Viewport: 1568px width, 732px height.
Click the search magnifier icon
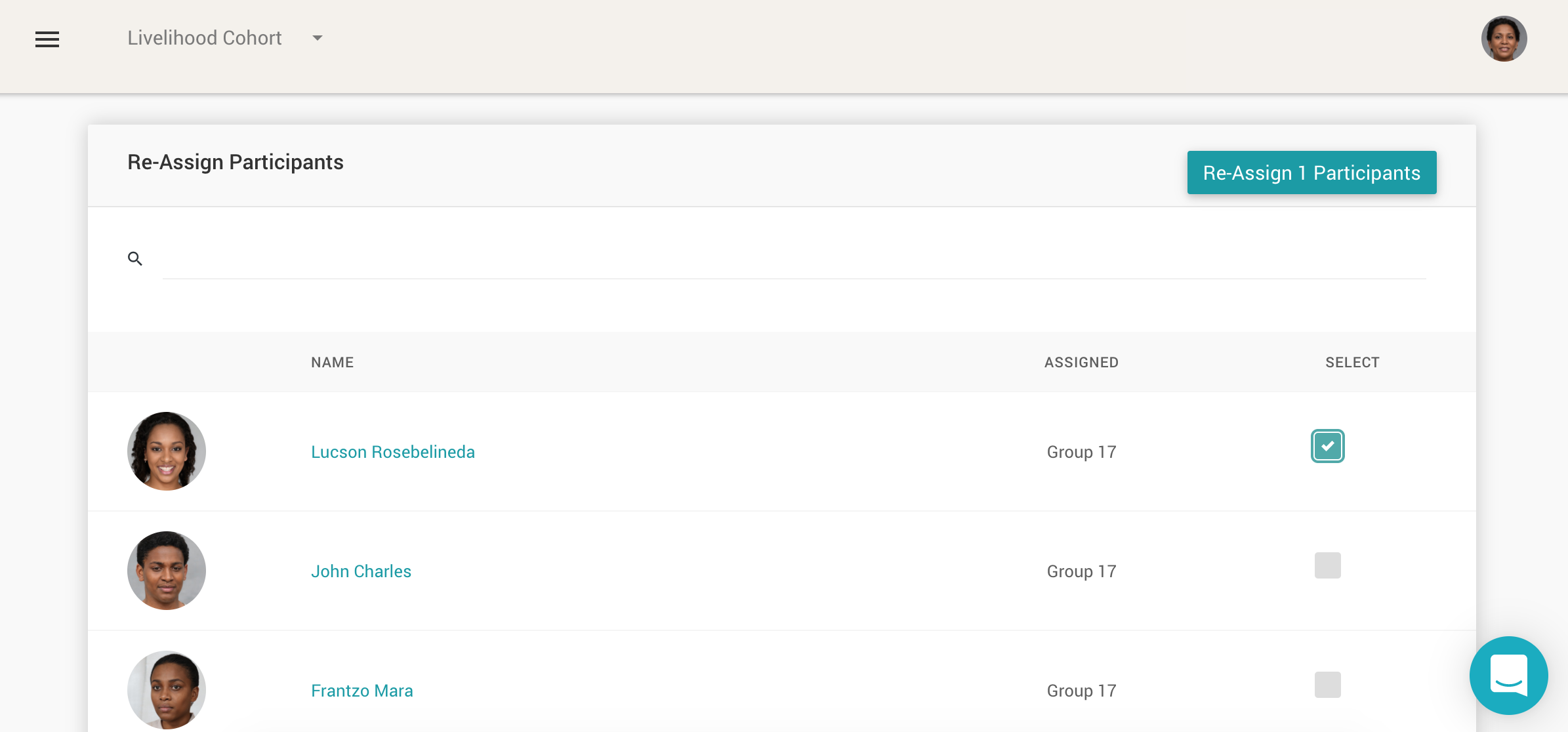[x=135, y=259]
